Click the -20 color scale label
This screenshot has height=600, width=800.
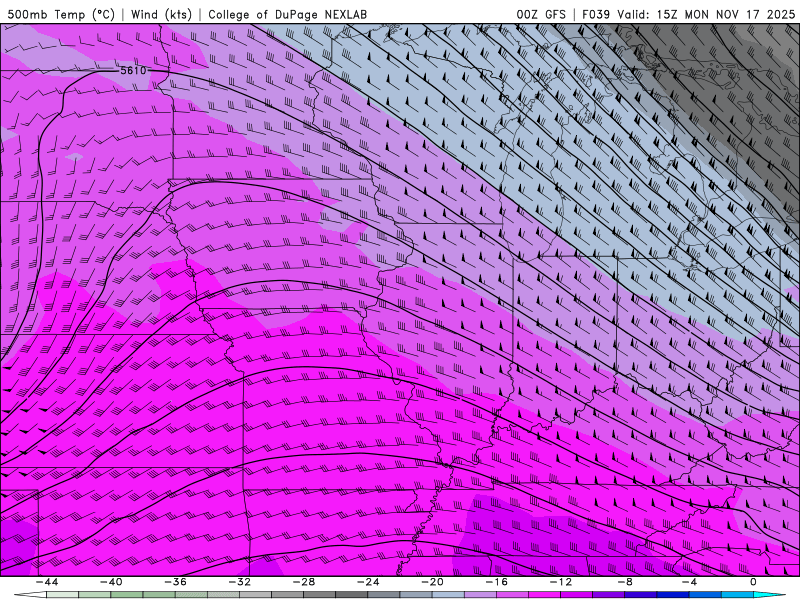pyautogui.click(x=432, y=582)
